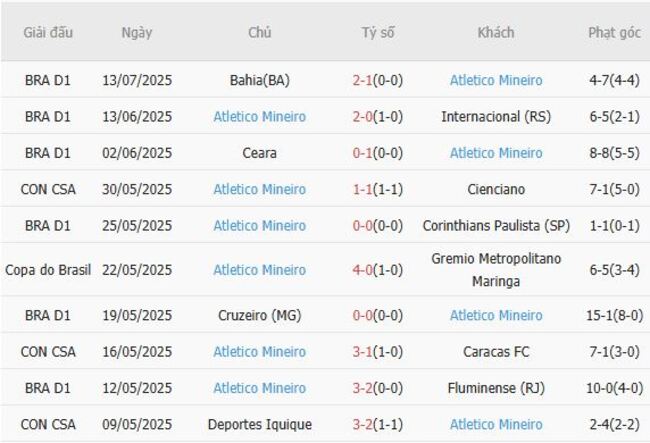The height and width of the screenshot is (443, 650).
Task: Click Atletico Mineiro in the 13/07/2025 row
Action: click(496, 80)
